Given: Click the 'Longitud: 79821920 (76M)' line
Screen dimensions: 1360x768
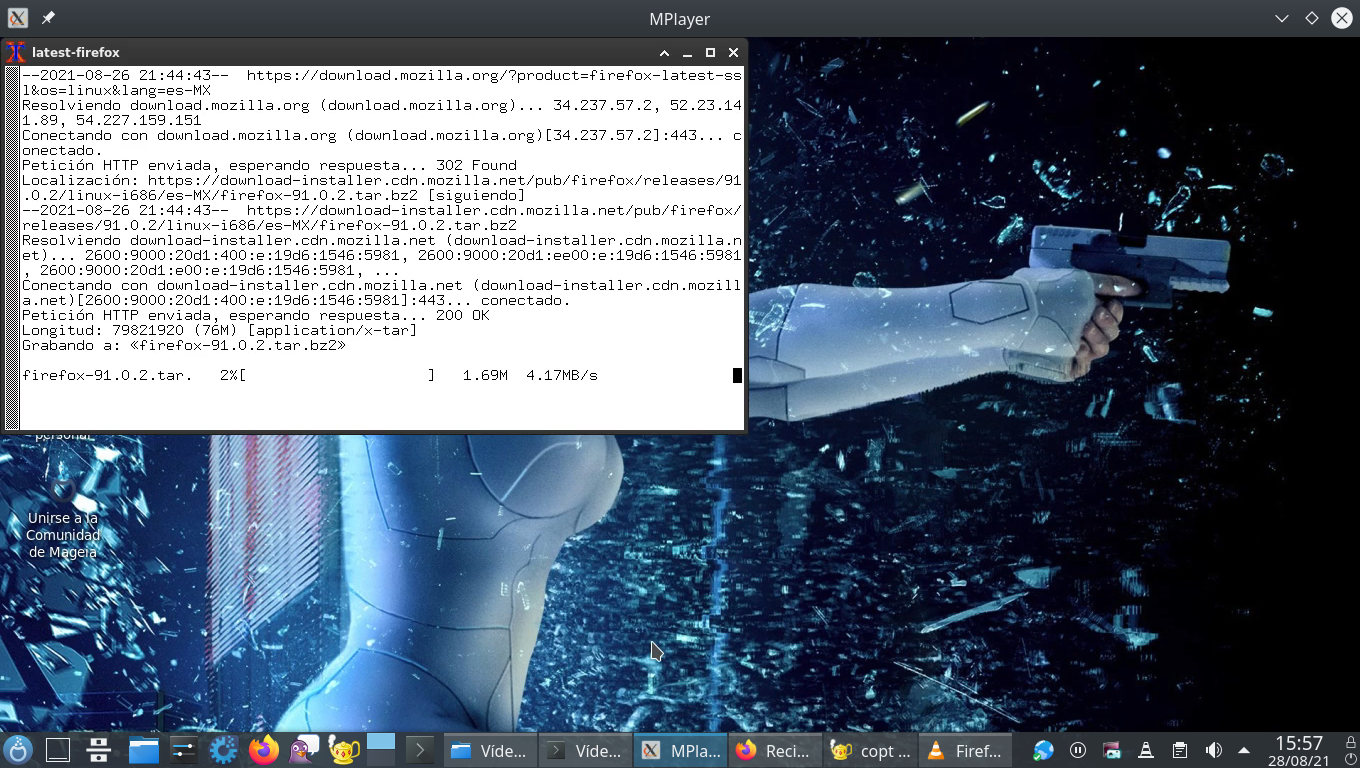Looking at the screenshot, I should click(x=220, y=330).
